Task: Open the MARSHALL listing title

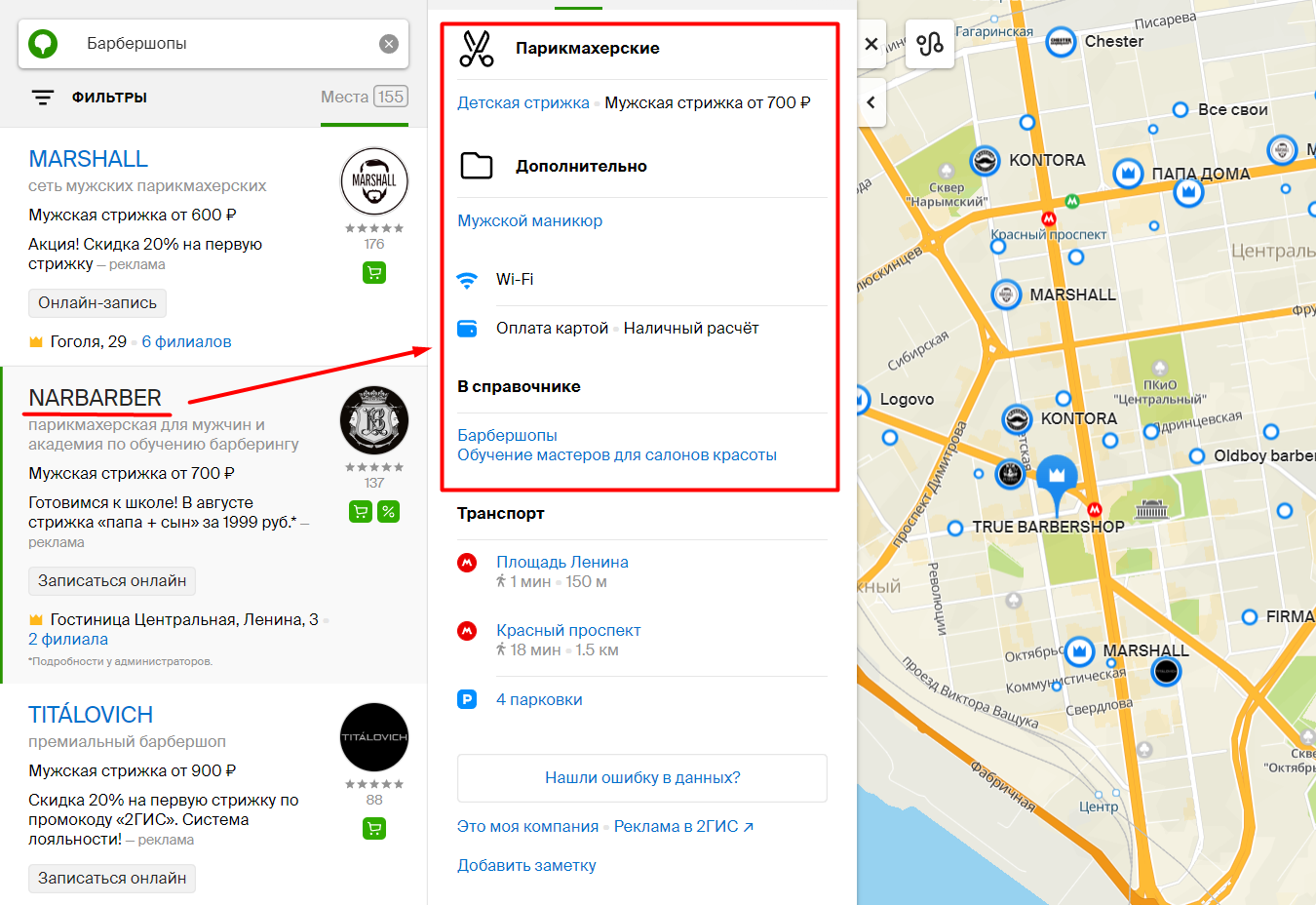Action: (89, 159)
